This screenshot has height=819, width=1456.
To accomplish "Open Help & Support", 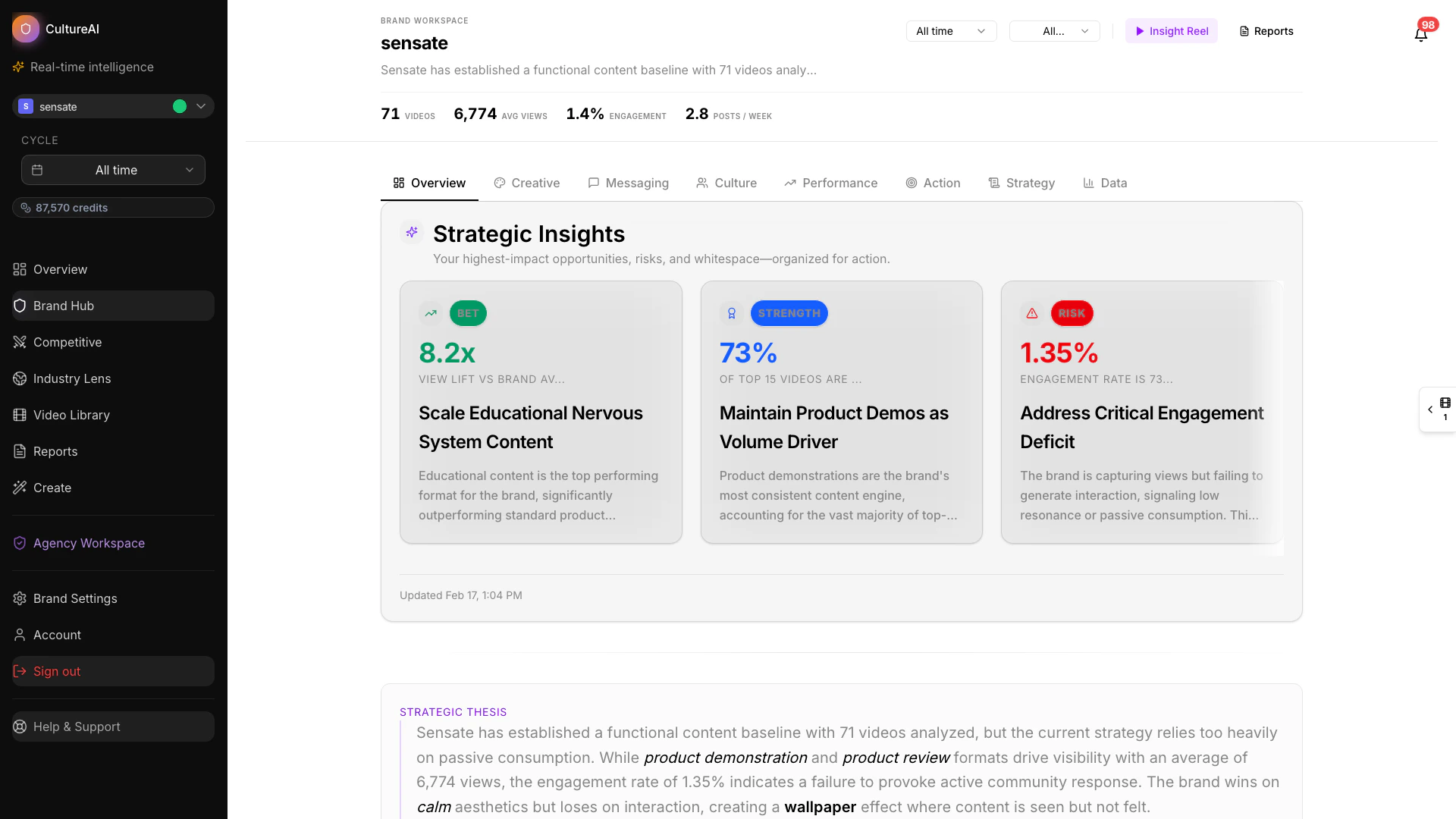I will (77, 726).
